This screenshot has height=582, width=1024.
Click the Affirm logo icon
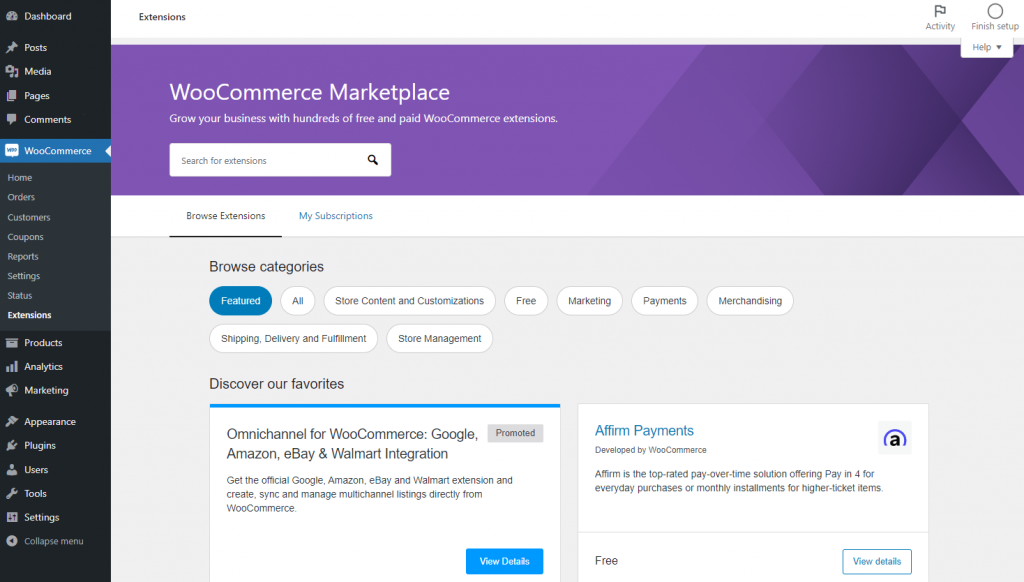[x=894, y=437]
